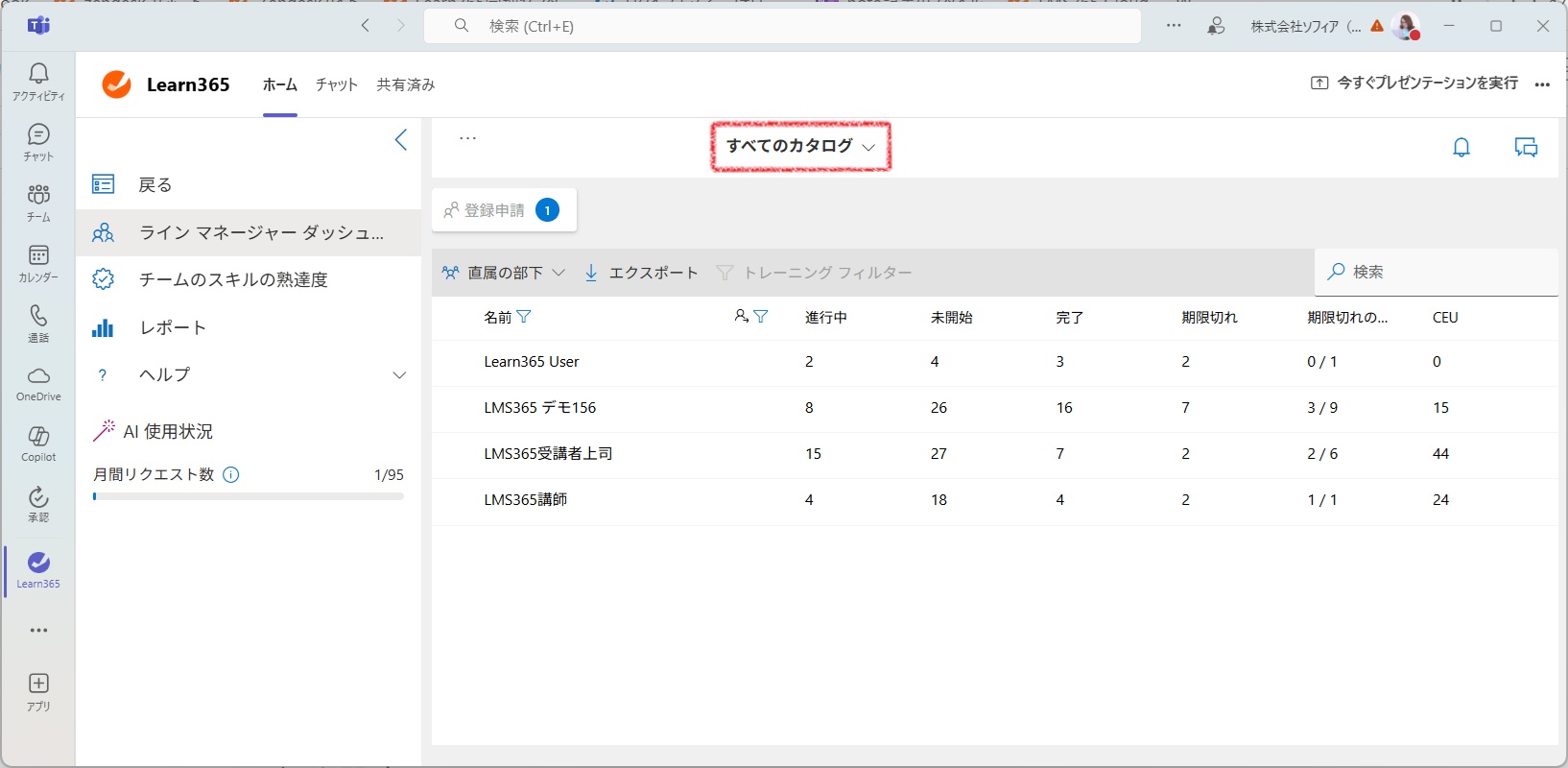Switch to the チャット tab

[x=337, y=84]
